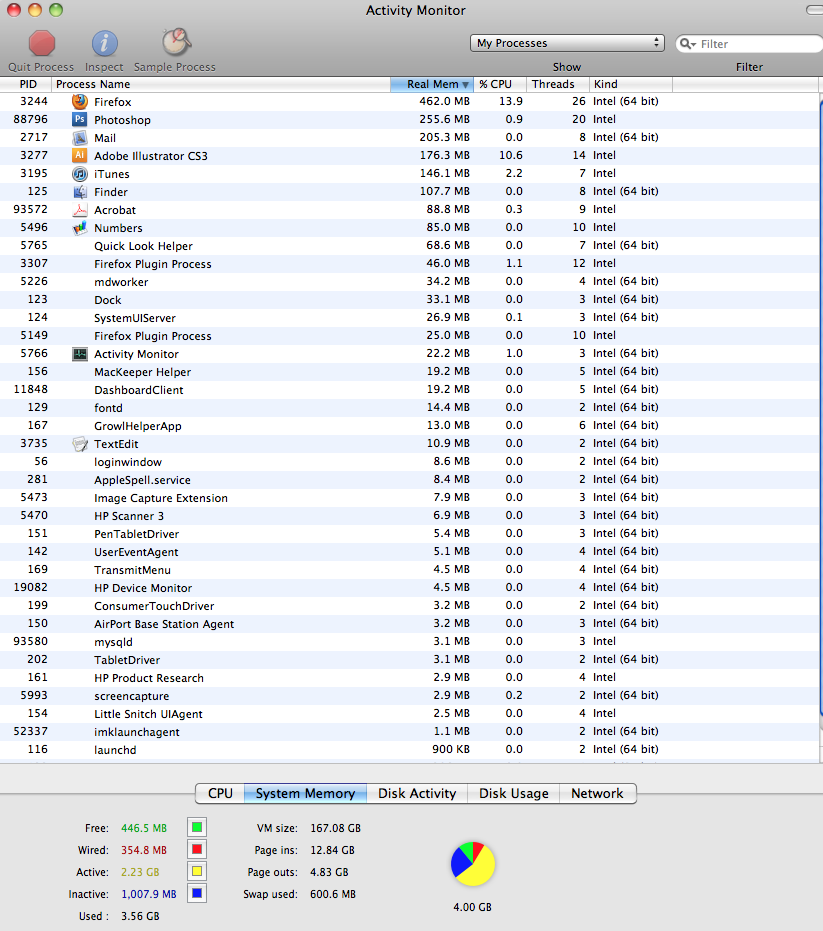Viewport: 823px width, 931px height.
Task: Sort by Process Name column header
Action: pos(221,84)
